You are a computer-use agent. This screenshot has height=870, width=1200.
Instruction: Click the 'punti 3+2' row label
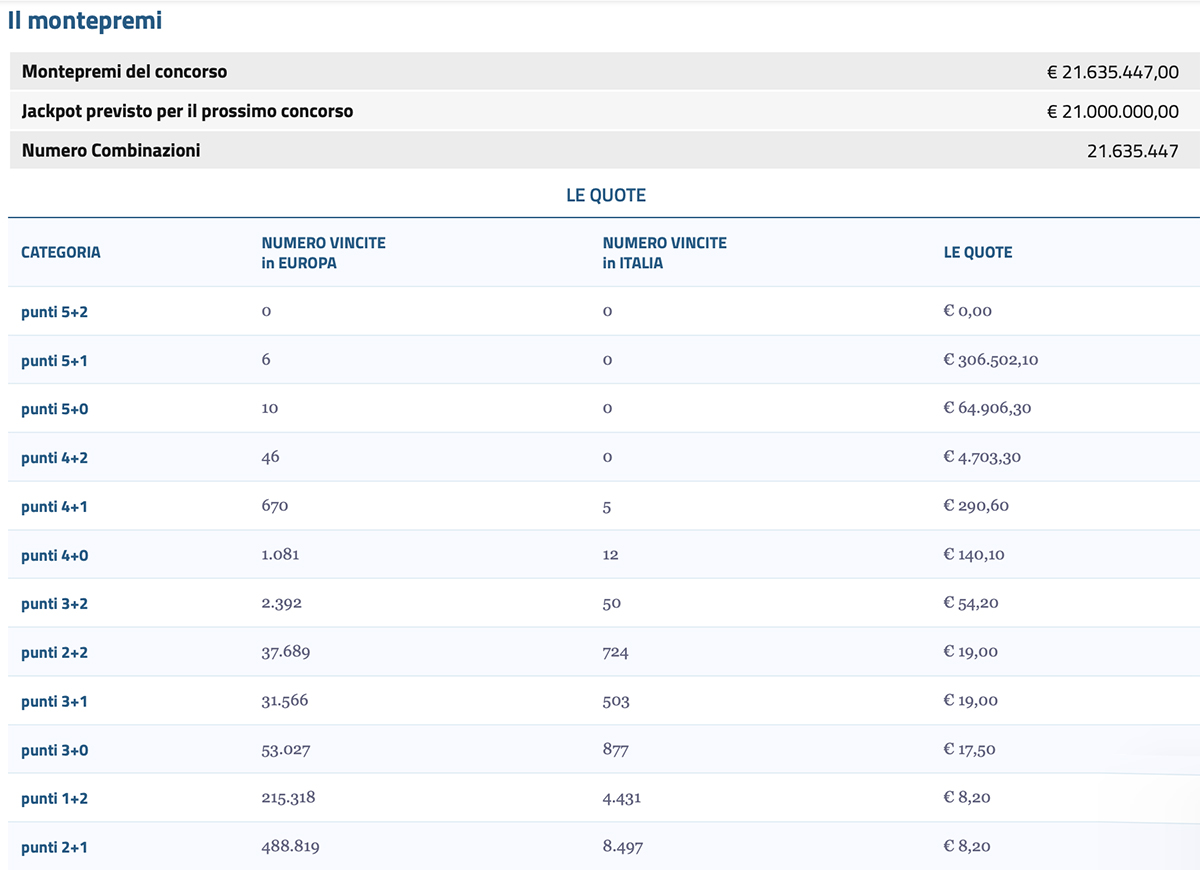[x=54, y=604]
